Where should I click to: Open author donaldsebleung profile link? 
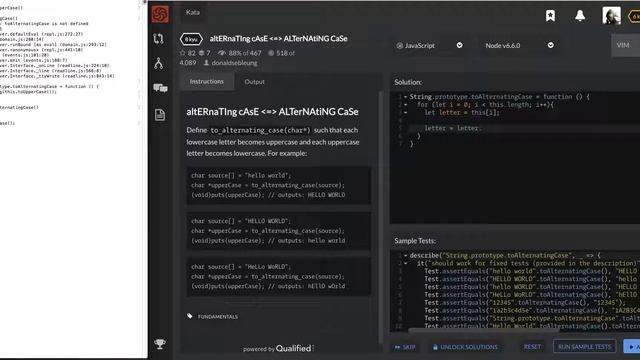pos(234,63)
